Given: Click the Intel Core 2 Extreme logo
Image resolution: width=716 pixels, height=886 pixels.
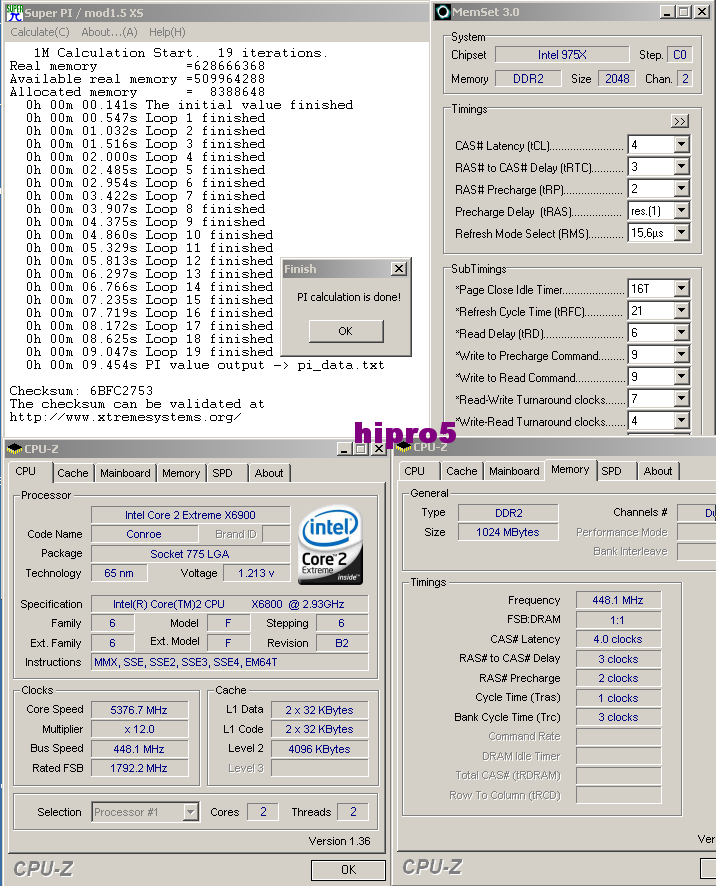Looking at the screenshot, I should [330, 545].
